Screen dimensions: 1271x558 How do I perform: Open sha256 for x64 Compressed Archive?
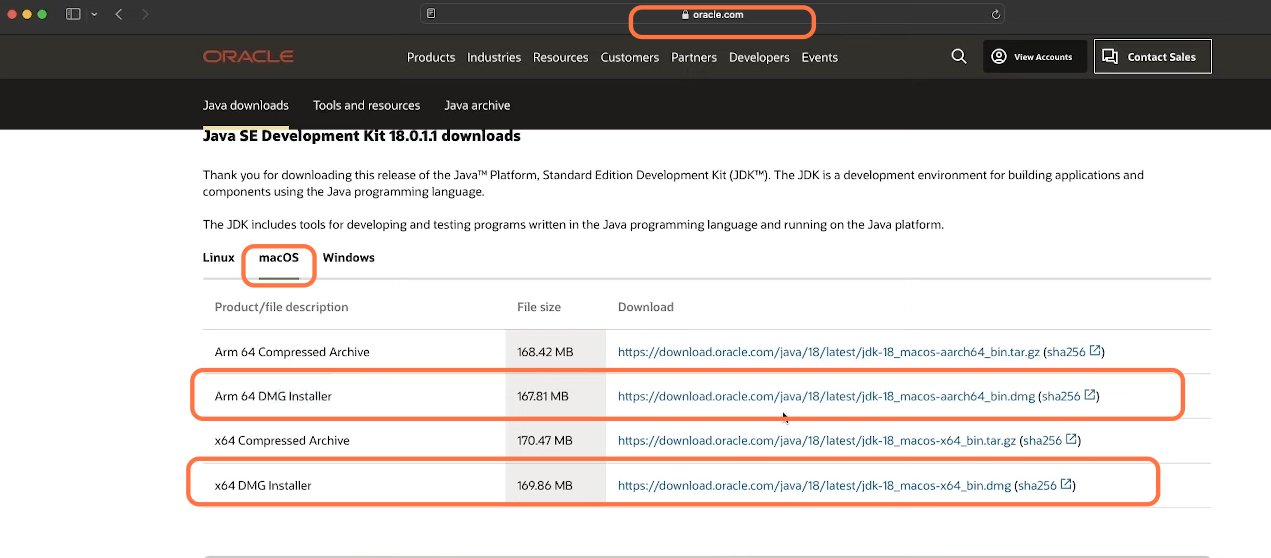coord(1049,440)
